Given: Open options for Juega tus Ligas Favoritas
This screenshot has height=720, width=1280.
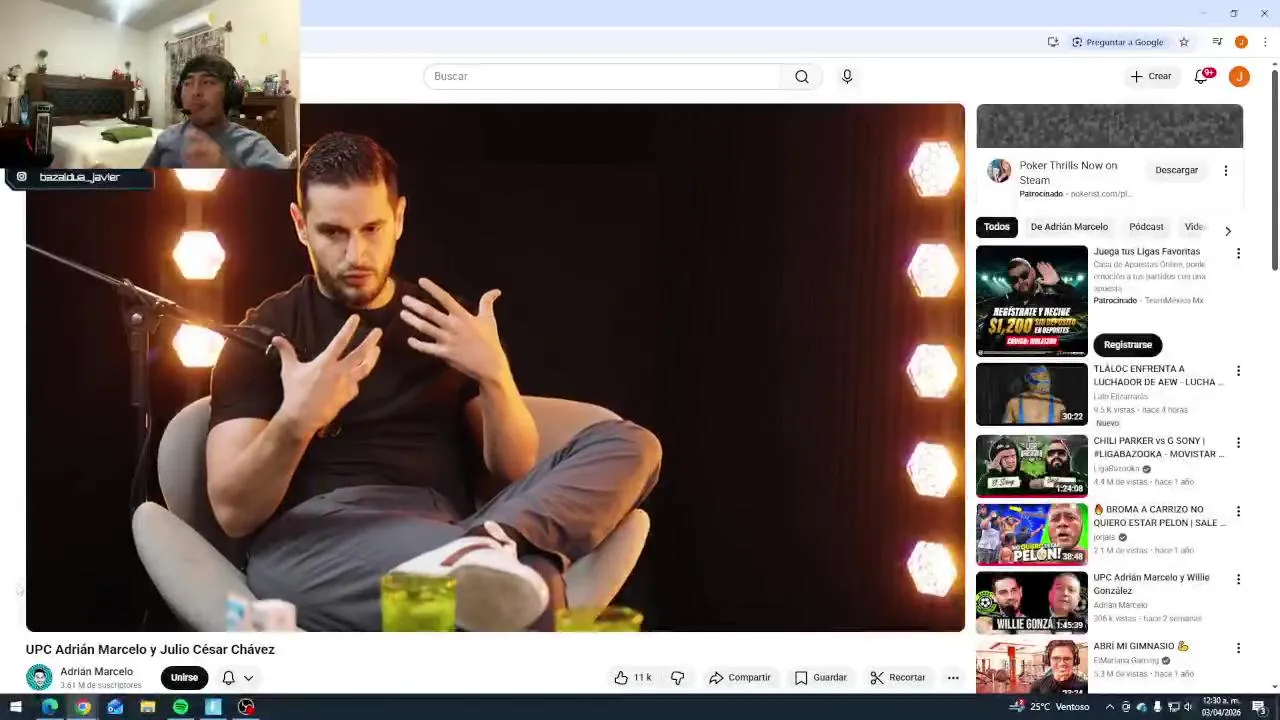Looking at the screenshot, I should (1238, 254).
